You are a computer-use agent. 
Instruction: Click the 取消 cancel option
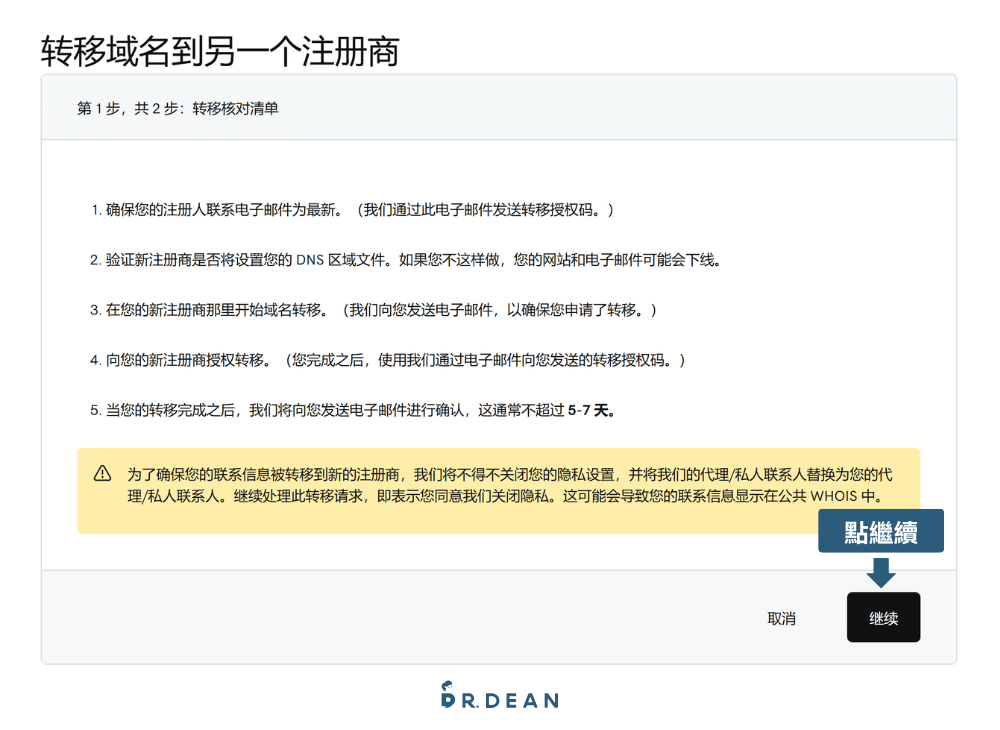click(x=779, y=618)
